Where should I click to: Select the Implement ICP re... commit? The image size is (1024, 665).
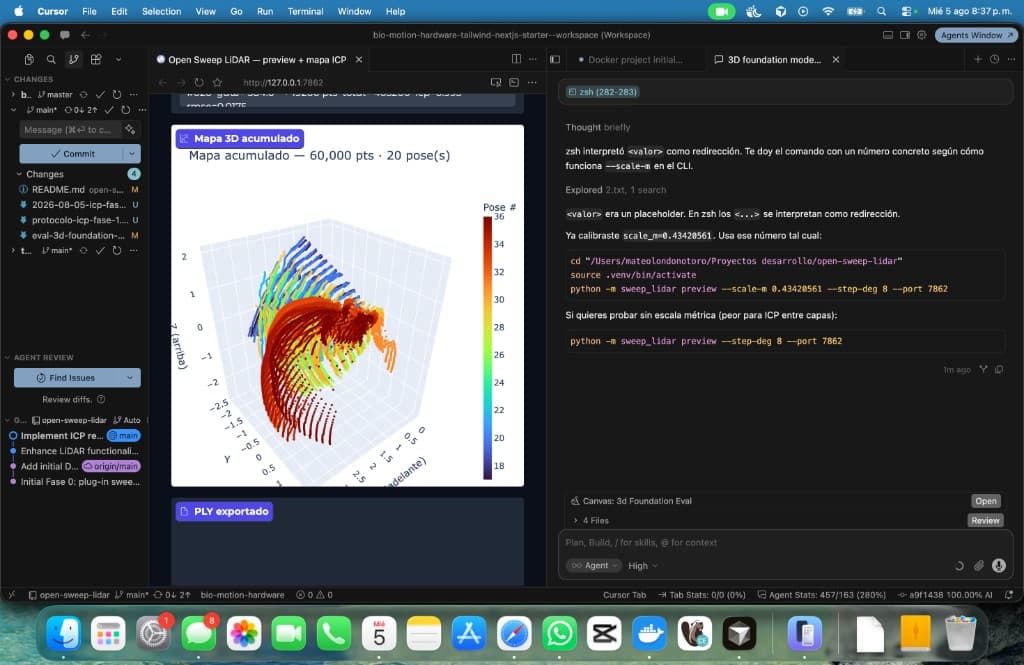click(61, 436)
